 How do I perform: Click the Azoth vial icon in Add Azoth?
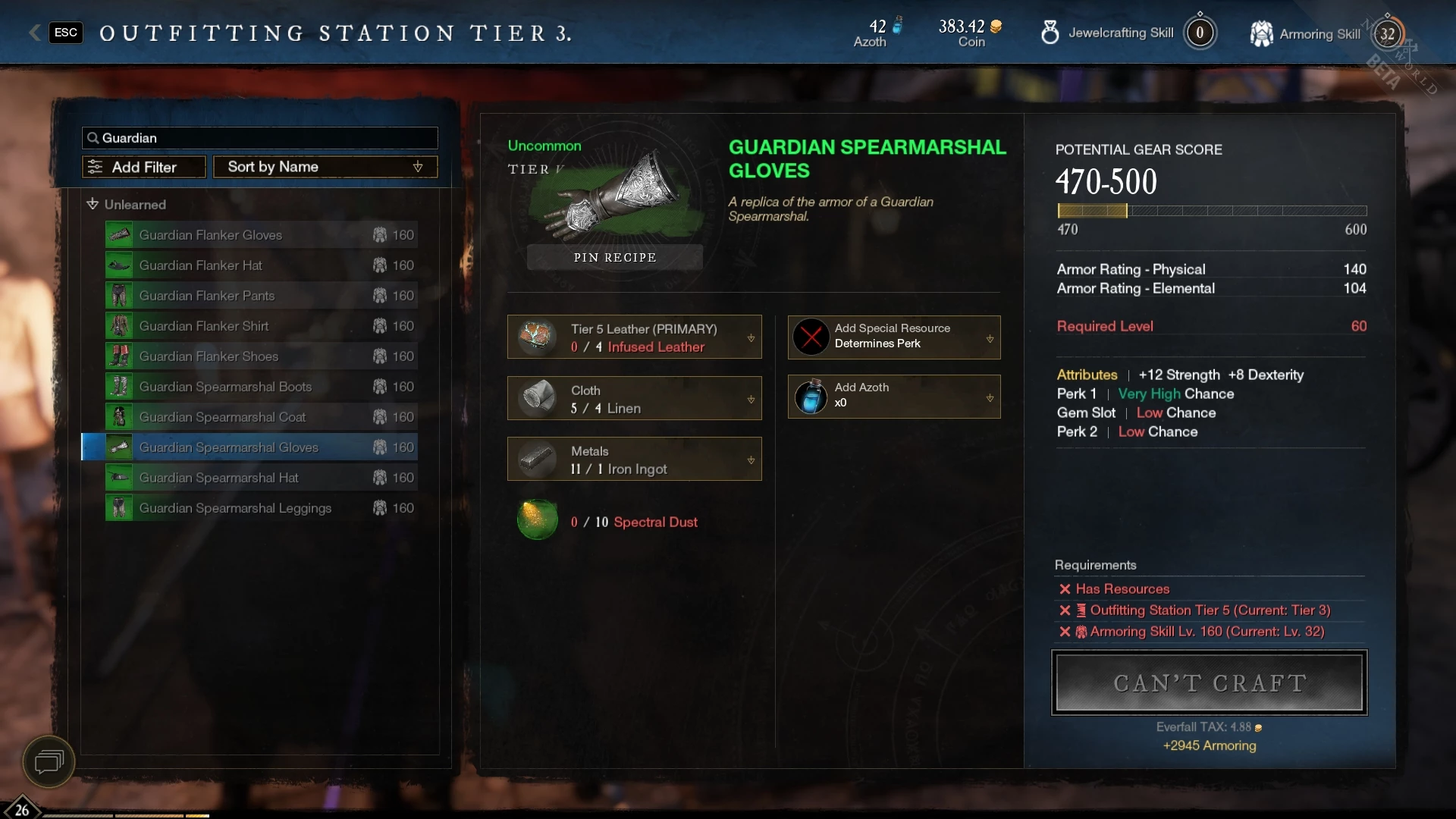[x=811, y=397]
